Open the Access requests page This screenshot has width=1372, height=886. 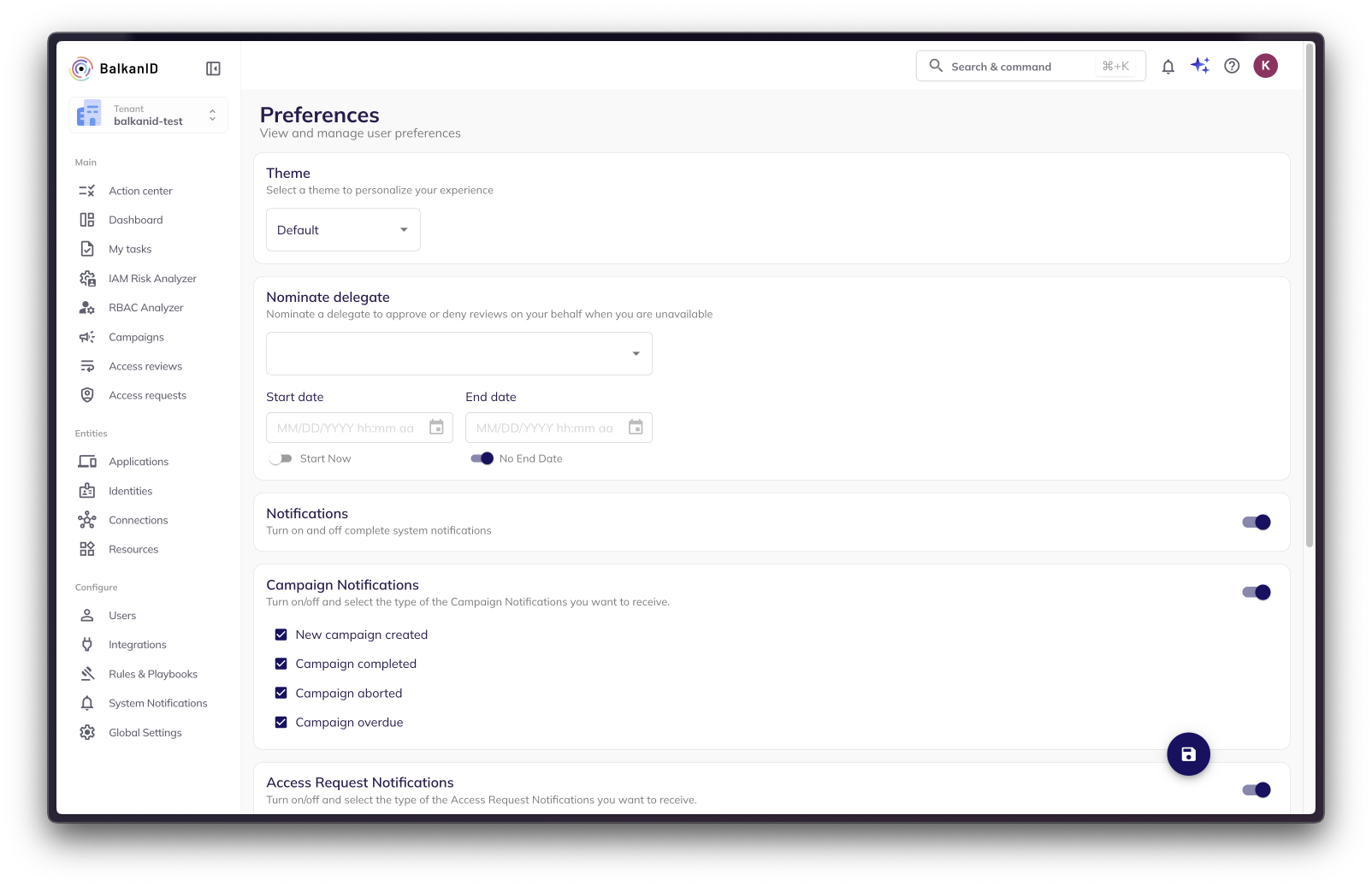point(147,395)
